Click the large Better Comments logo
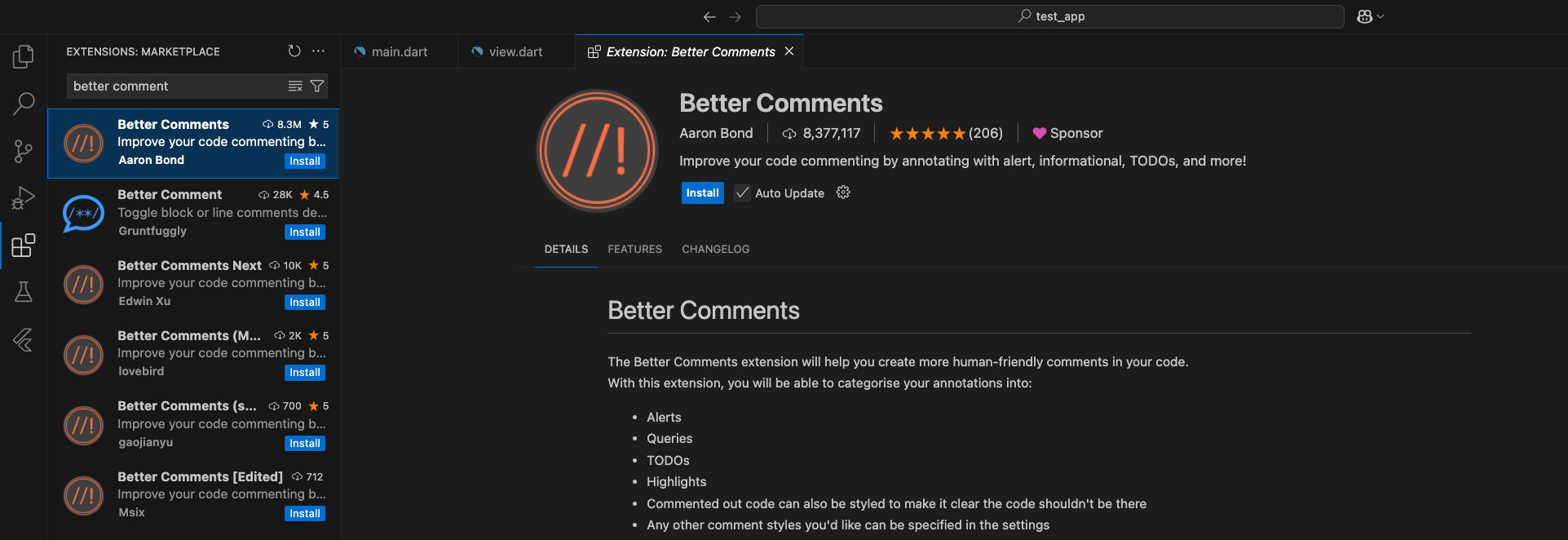The image size is (1568, 540). click(598, 151)
